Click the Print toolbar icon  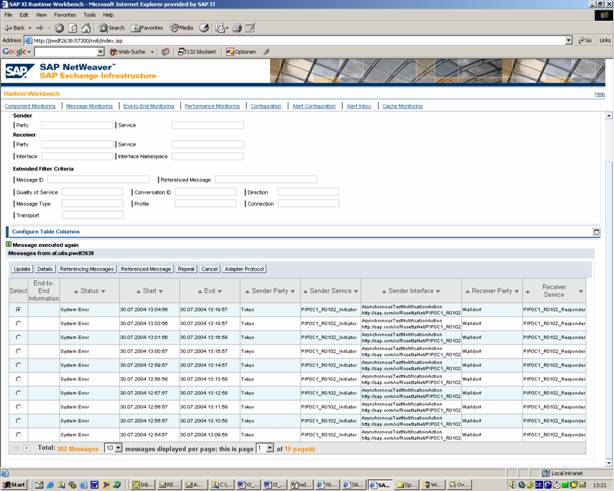click(x=237, y=28)
